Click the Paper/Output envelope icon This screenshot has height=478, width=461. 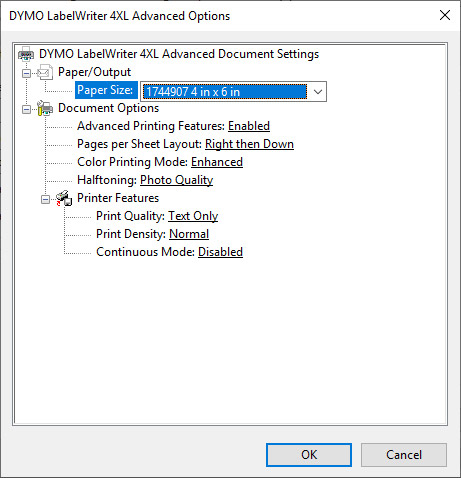pyautogui.click(x=45, y=72)
